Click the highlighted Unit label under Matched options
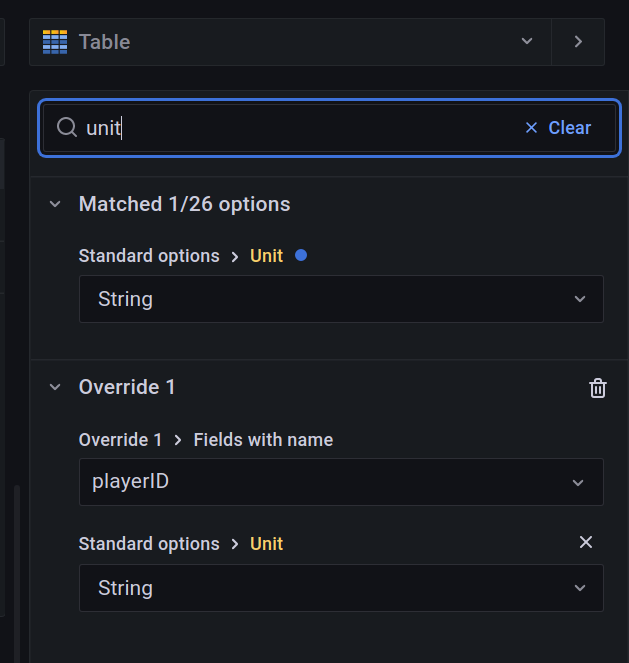 point(266,256)
